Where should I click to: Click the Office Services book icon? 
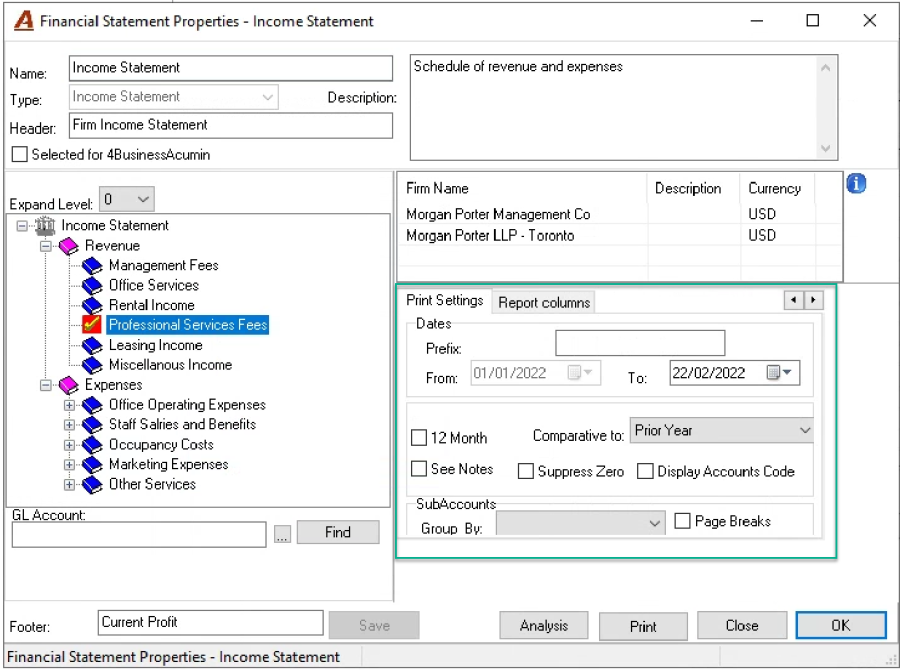click(x=92, y=285)
